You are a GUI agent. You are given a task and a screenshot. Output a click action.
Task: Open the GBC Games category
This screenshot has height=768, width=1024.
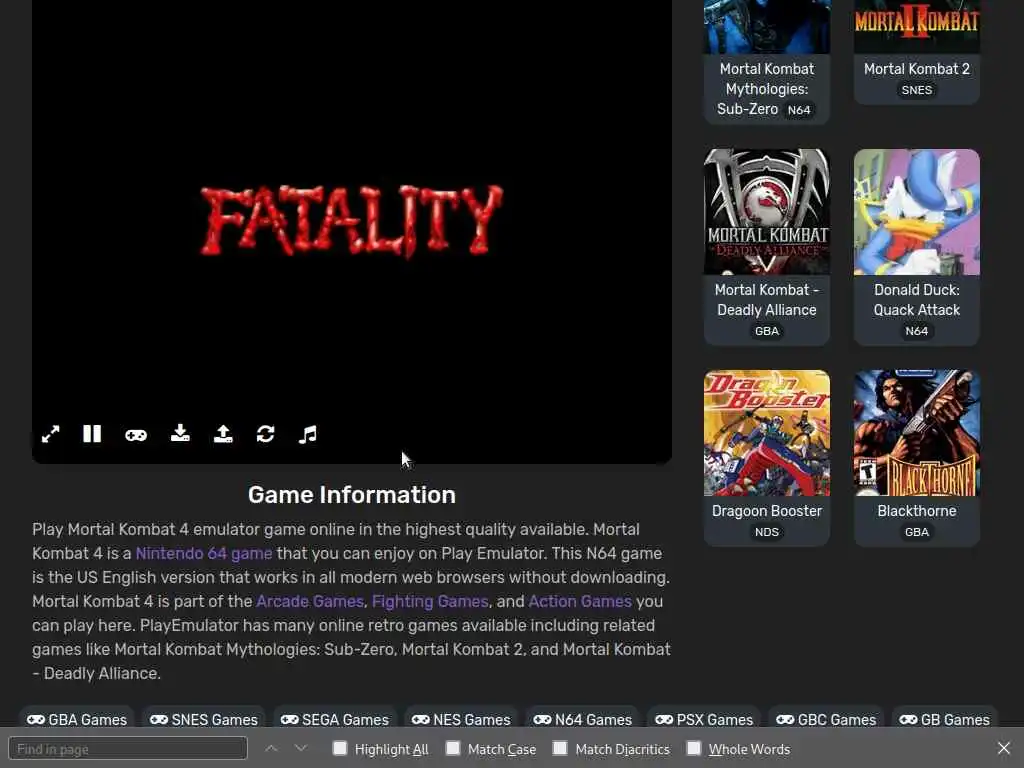(826, 720)
